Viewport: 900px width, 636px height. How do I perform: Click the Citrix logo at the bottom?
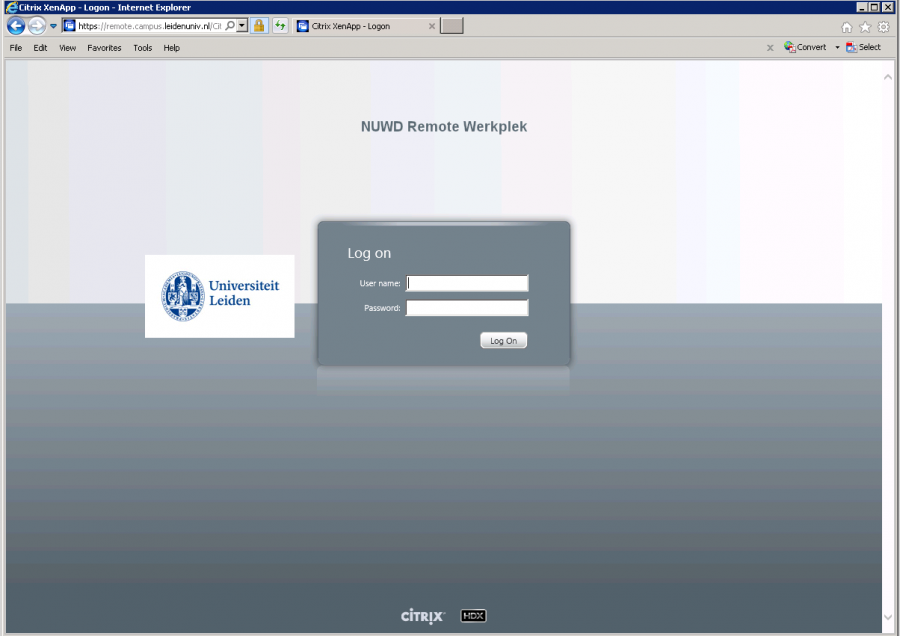click(422, 616)
